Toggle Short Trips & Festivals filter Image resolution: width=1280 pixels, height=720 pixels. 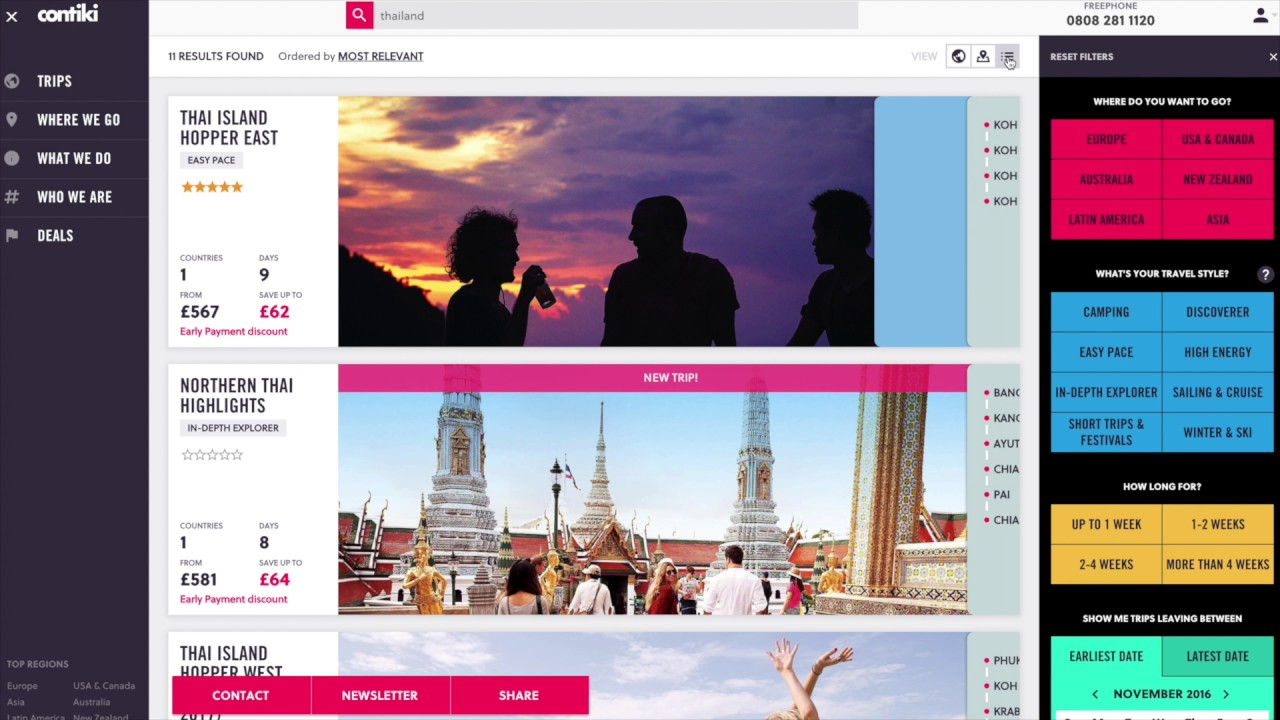coord(1106,432)
